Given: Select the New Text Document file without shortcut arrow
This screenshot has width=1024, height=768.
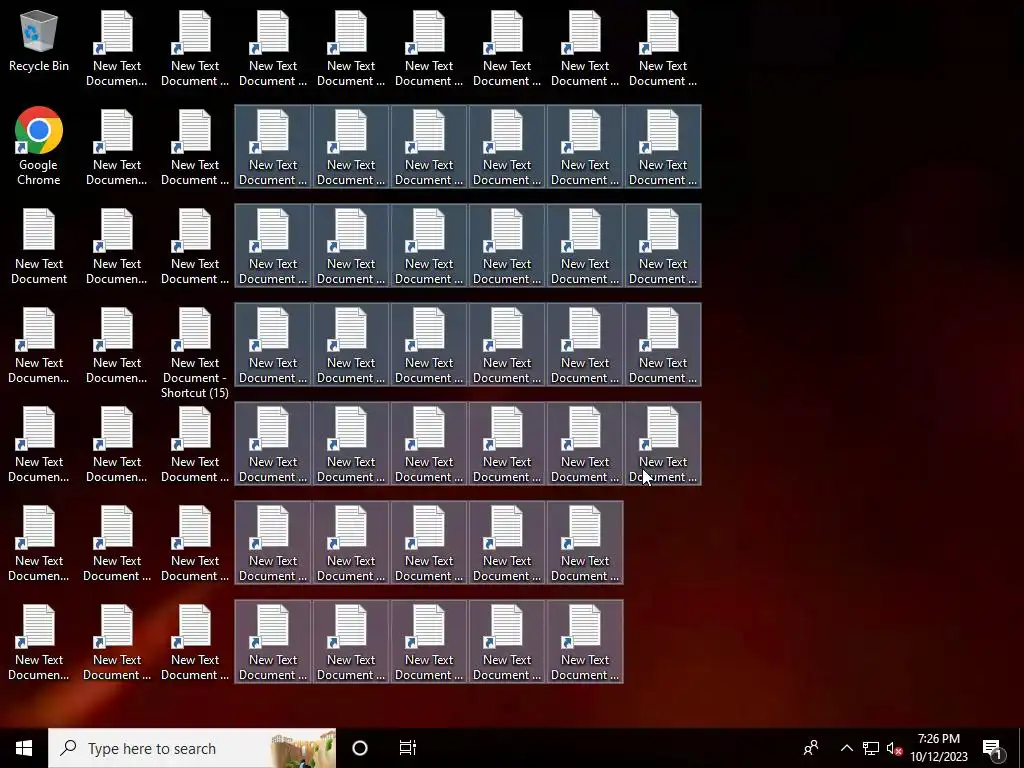Looking at the screenshot, I should tap(39, 246).
